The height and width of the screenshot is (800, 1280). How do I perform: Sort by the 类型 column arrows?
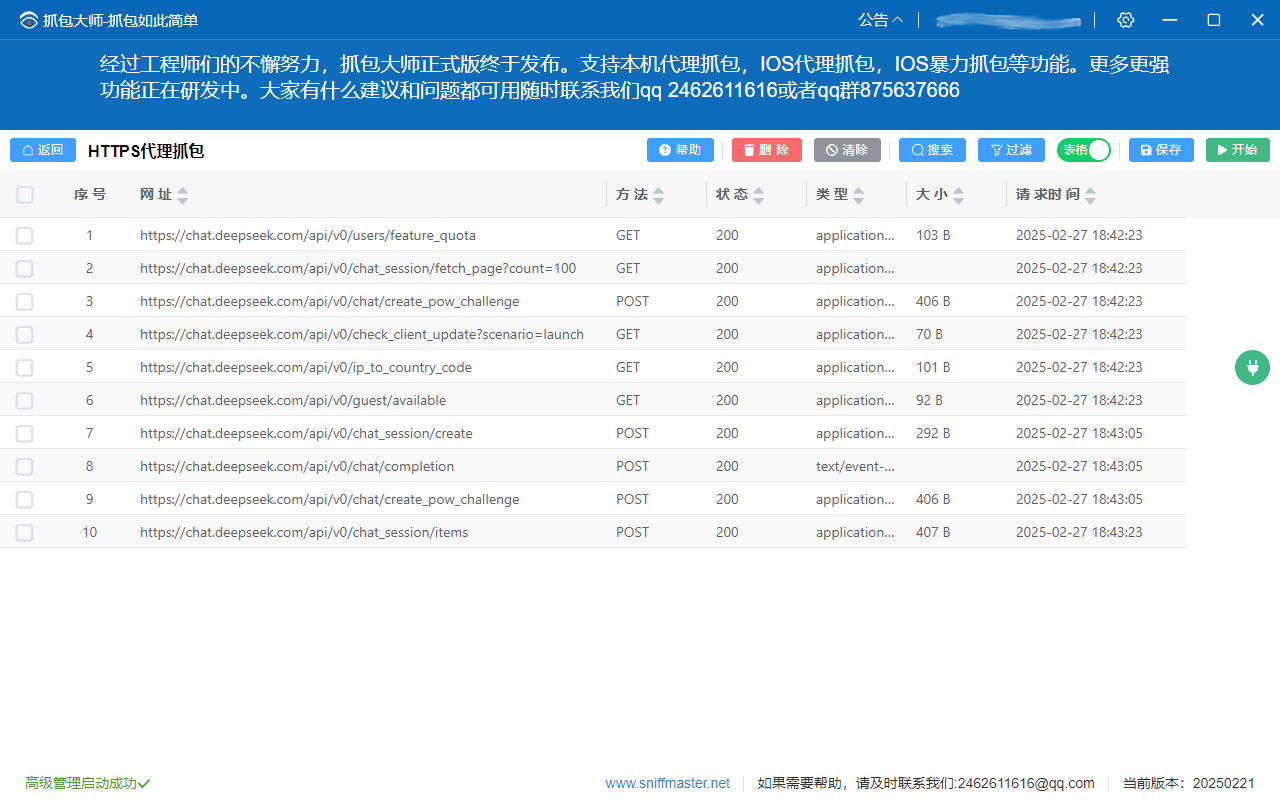point(858,195)
